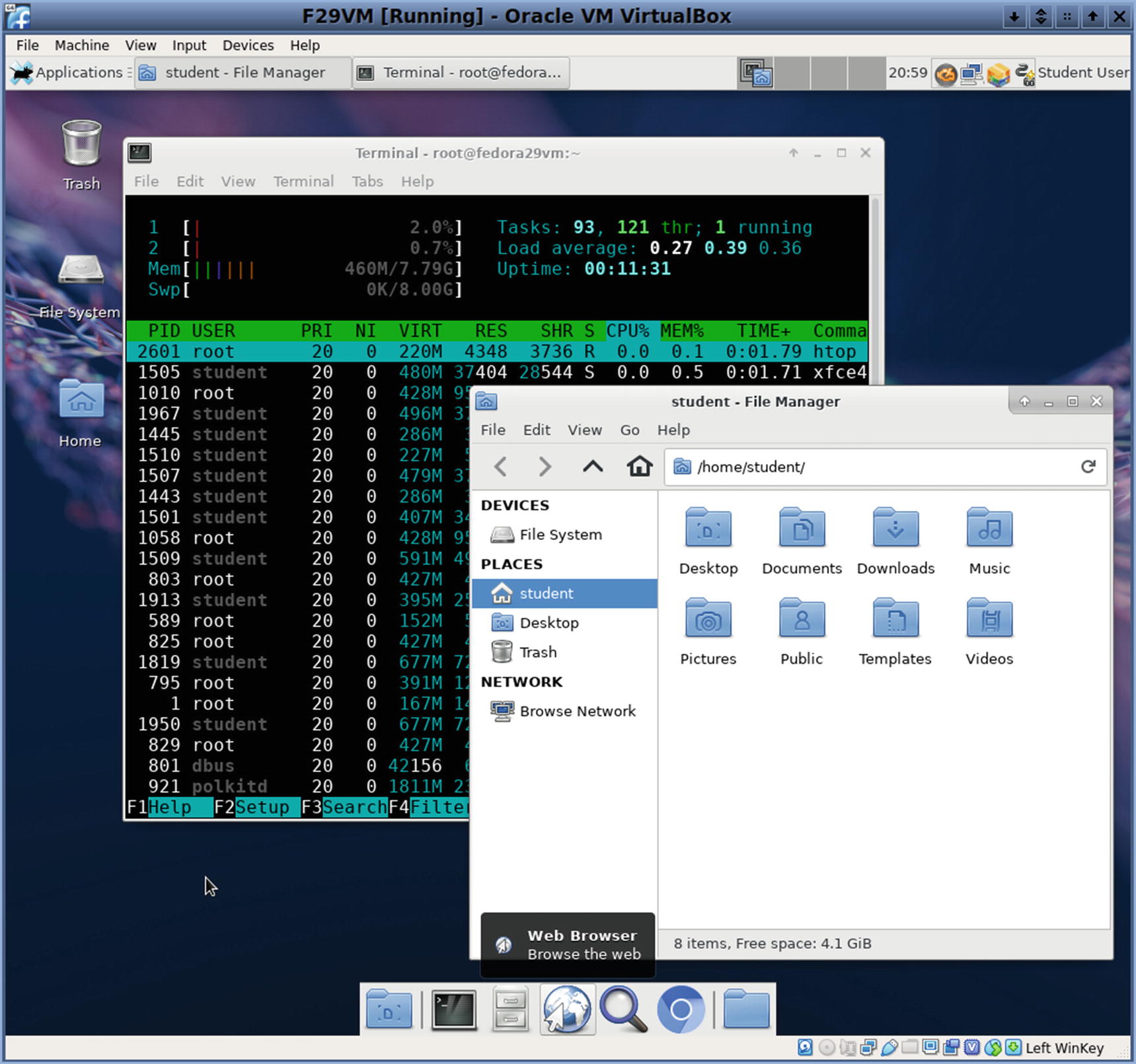Open Terminal's Help menu
Screen dimensions: 1136x1064
(x=417, y=182)
